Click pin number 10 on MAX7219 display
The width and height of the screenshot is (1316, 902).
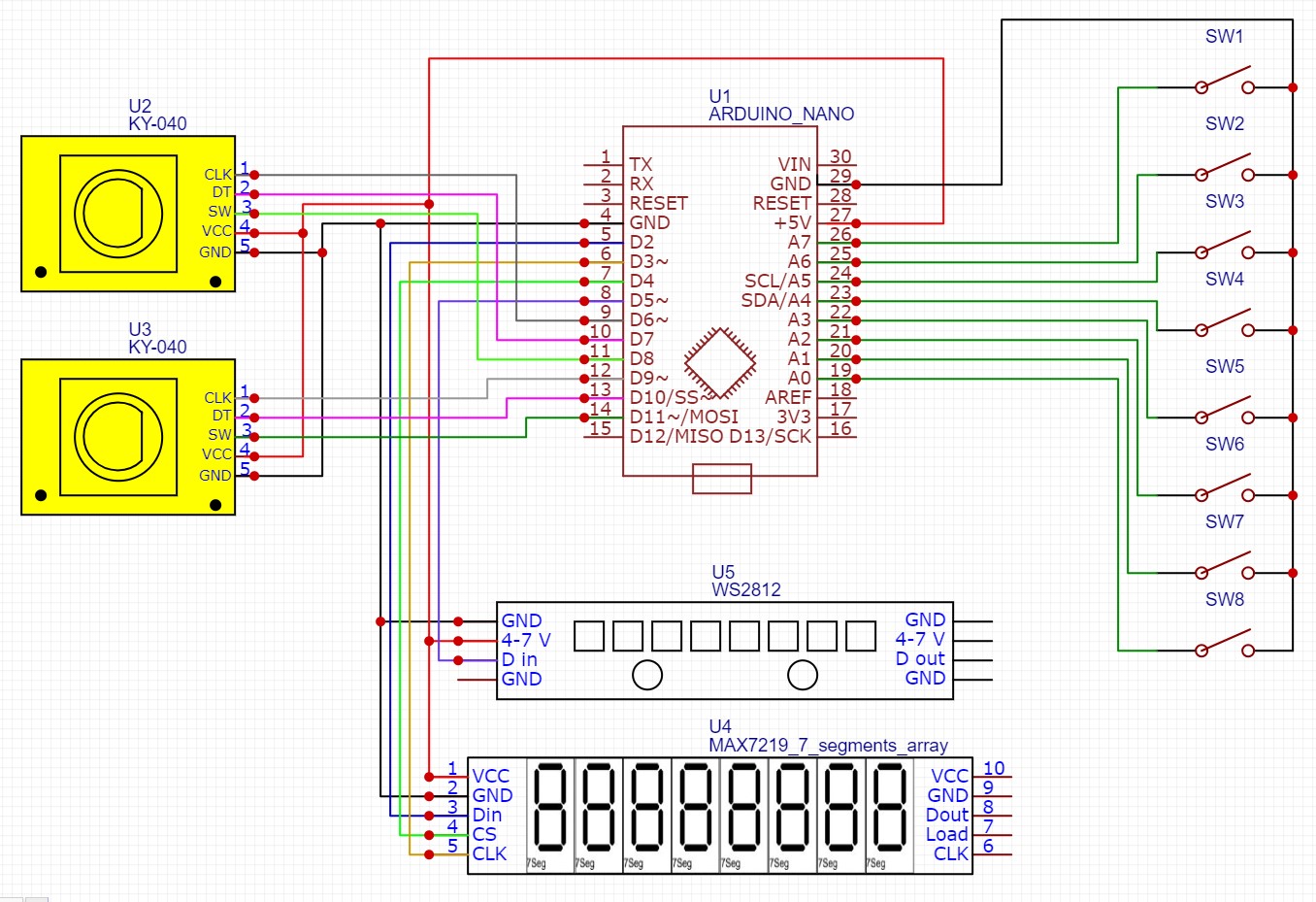coord(994,769)
